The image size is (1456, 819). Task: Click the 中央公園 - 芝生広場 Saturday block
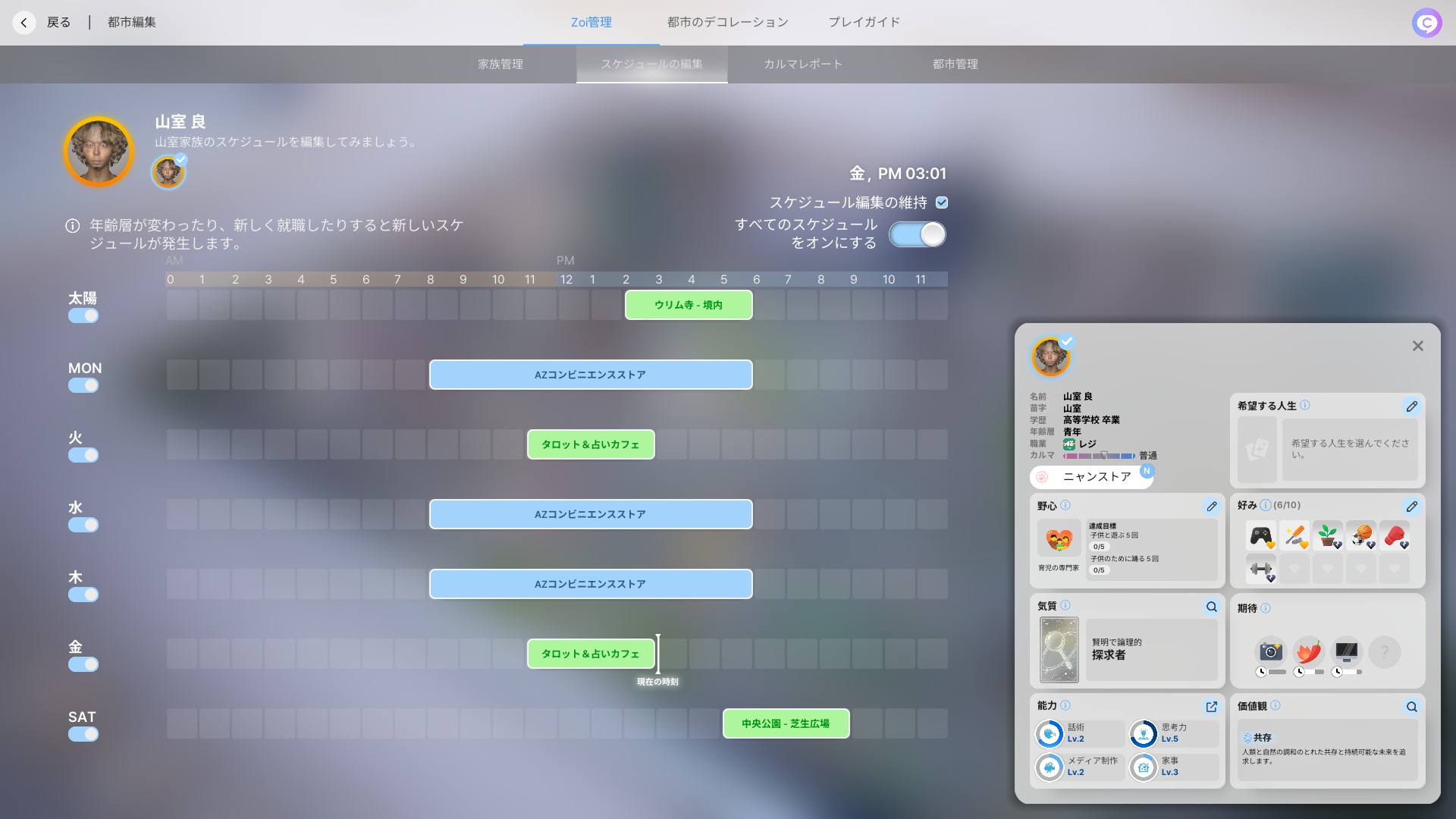pos(786,723)
